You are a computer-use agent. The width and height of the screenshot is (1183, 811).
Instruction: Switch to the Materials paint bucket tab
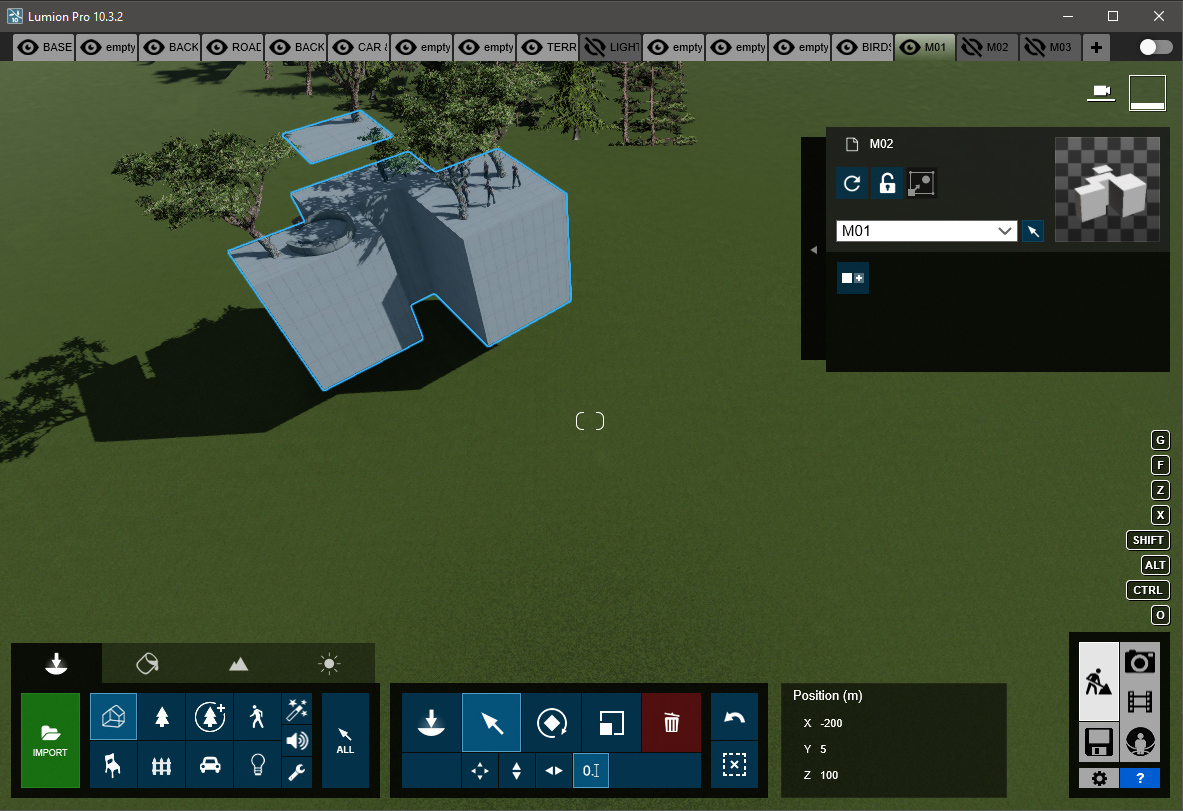coord(147,663)
